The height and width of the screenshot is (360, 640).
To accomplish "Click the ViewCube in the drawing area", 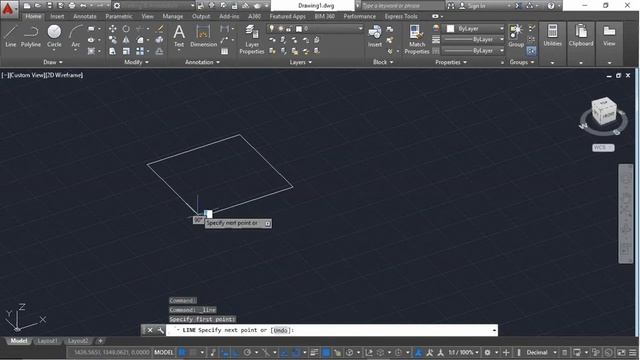I will pyautogui.click(x=604, y=111).
